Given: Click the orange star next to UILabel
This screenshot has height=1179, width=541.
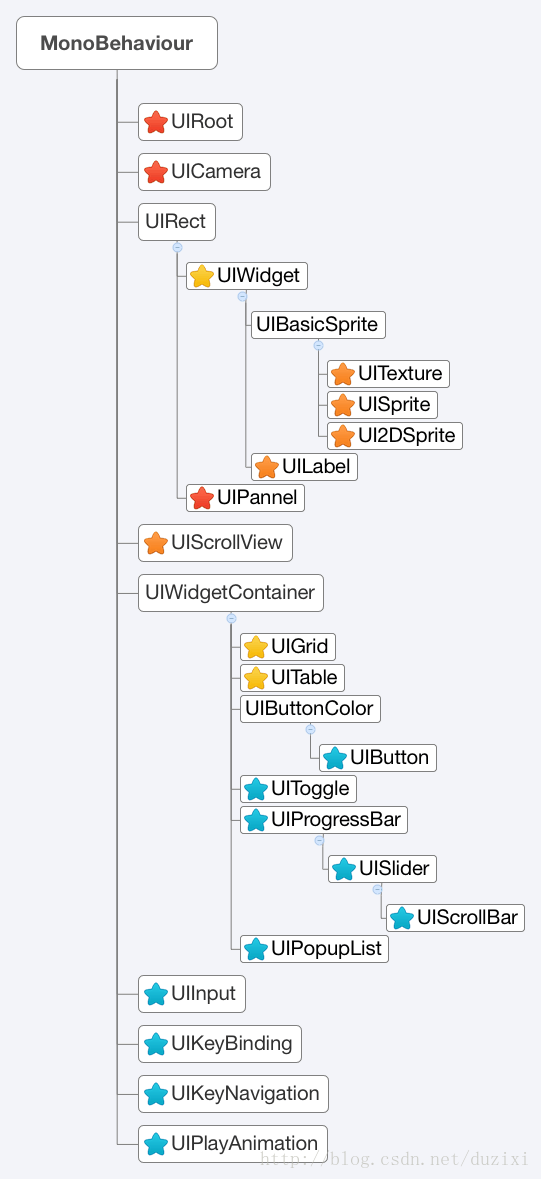Looking at the screenshot, I should [x=266, y=467].
